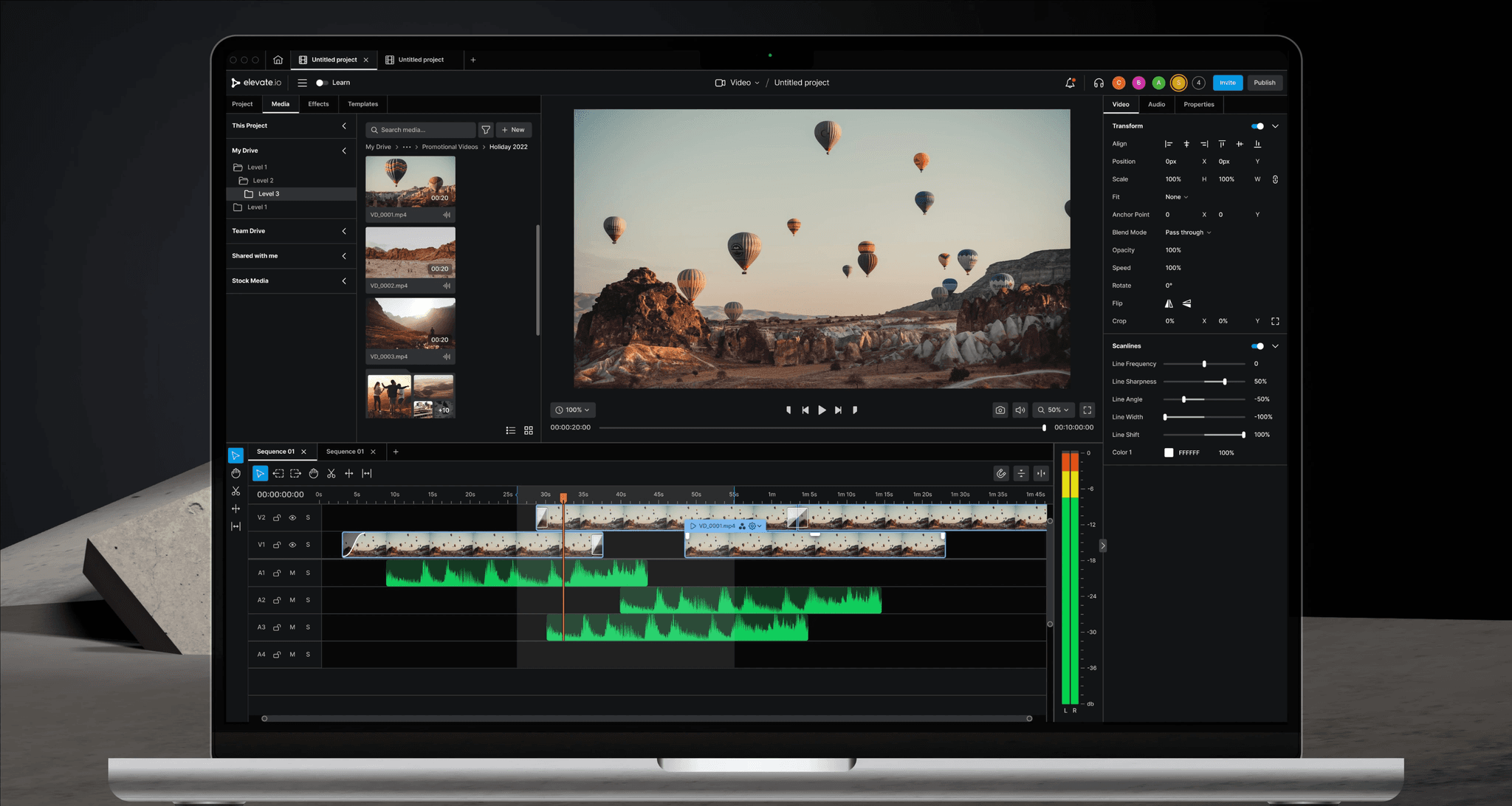Open the Fit None dropdown
This screenshot has width=1512, height=806.
click(x=1177, y=197)
